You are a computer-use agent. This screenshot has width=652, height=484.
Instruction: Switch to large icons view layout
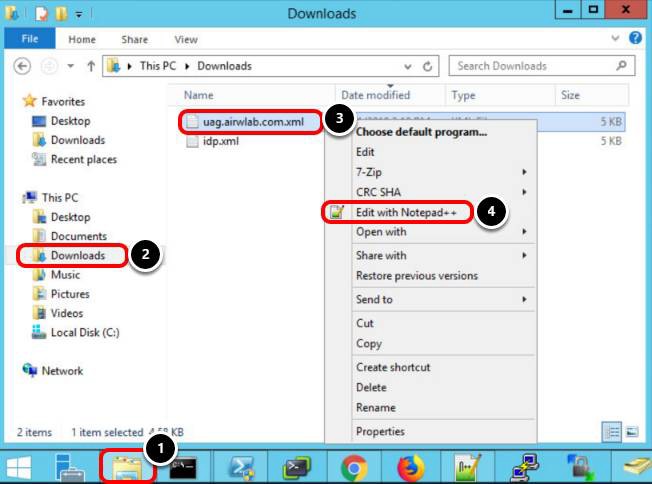click(x=632, y=432)
